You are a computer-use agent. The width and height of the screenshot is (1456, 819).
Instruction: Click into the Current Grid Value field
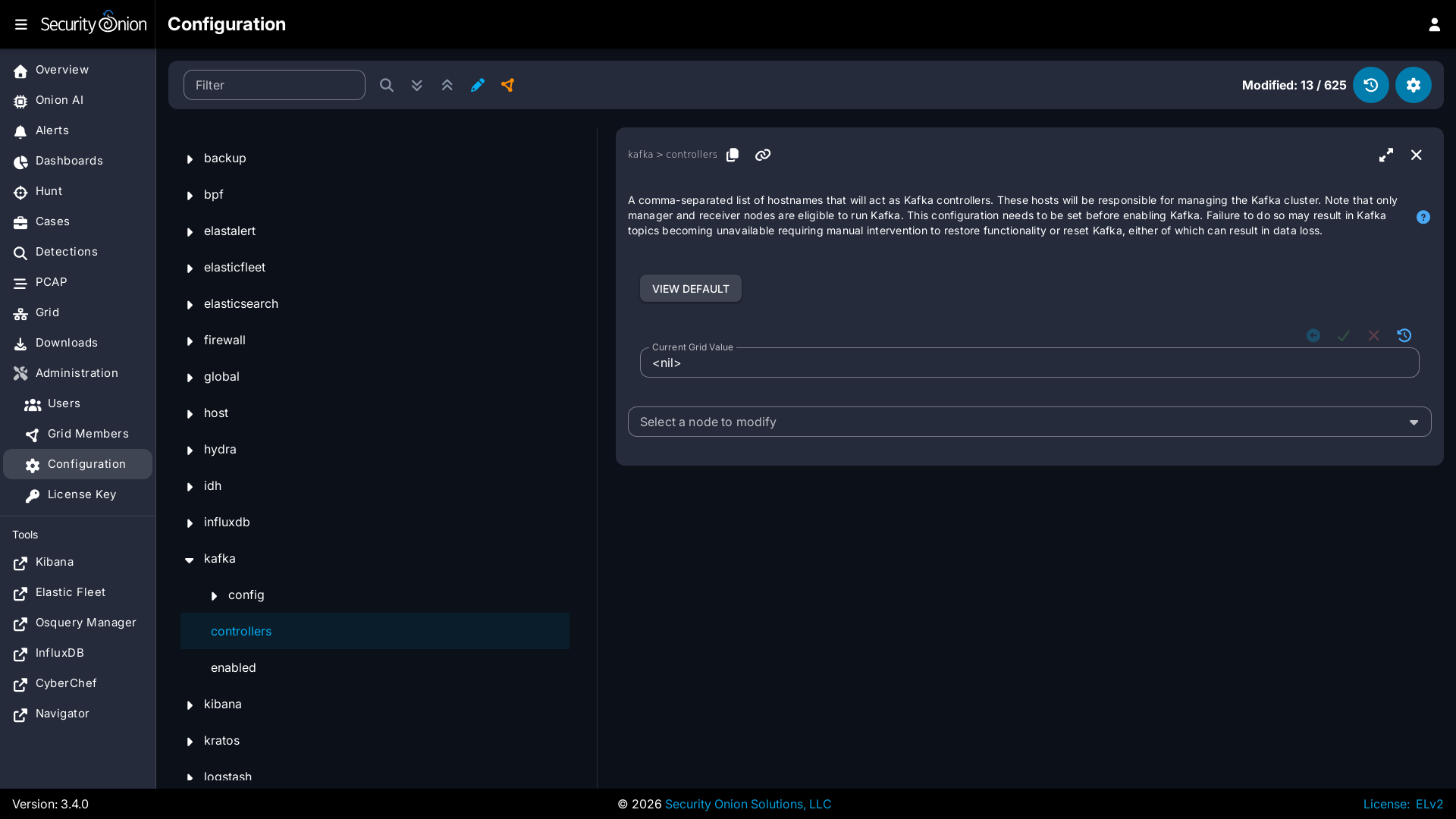[x=1030, y=362]
